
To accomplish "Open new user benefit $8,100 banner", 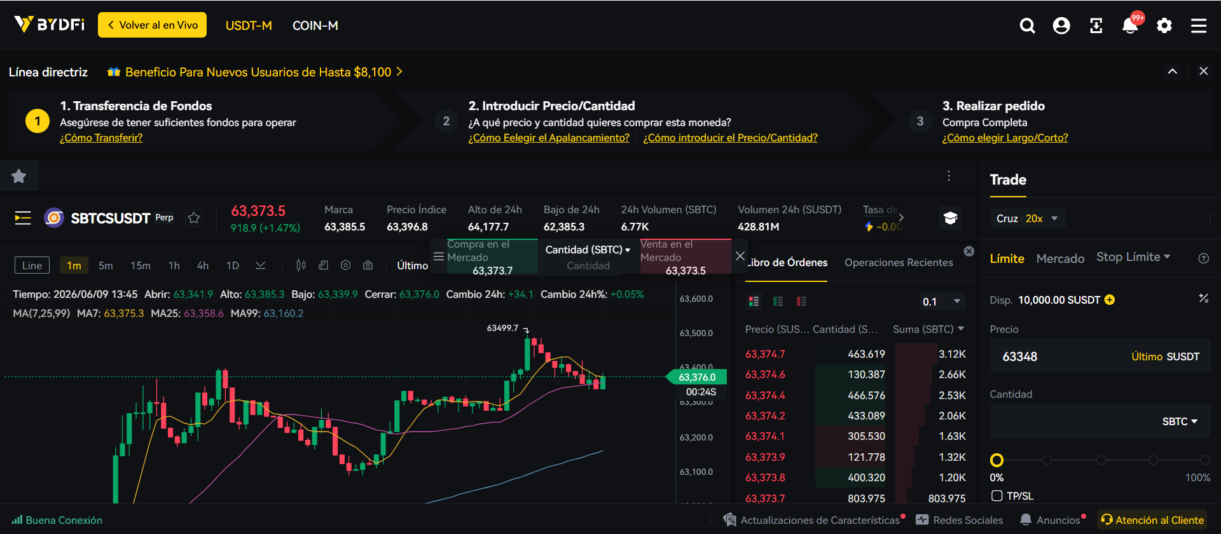I will click(x=255, y=72).
